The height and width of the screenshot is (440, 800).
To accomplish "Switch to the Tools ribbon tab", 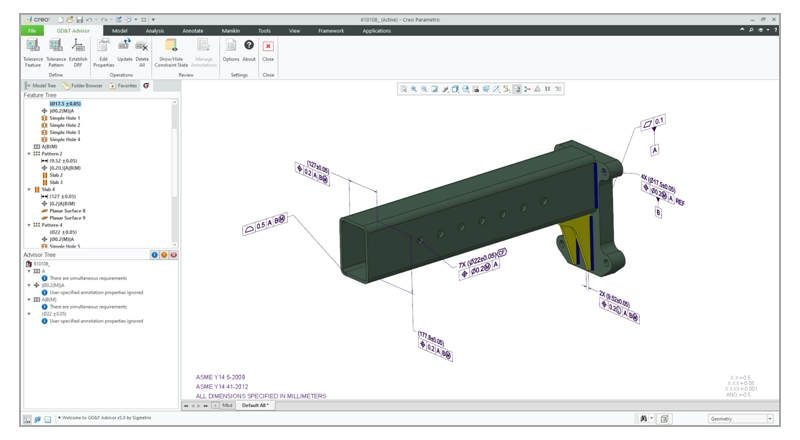I will point(264,31).
